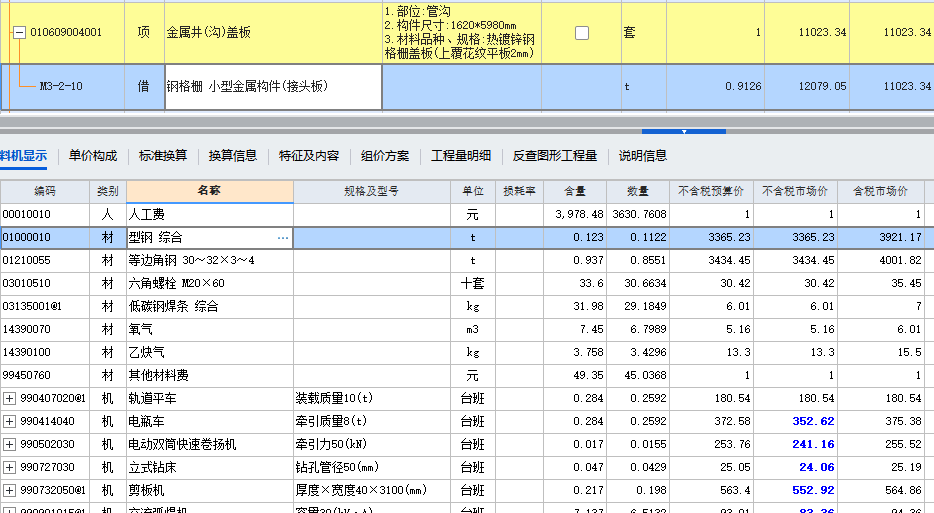The height and width of the screenshot is (513, 934).
Task: Click the 牵引力50(kN) specification cell
Action: click(x=372, y=444)
